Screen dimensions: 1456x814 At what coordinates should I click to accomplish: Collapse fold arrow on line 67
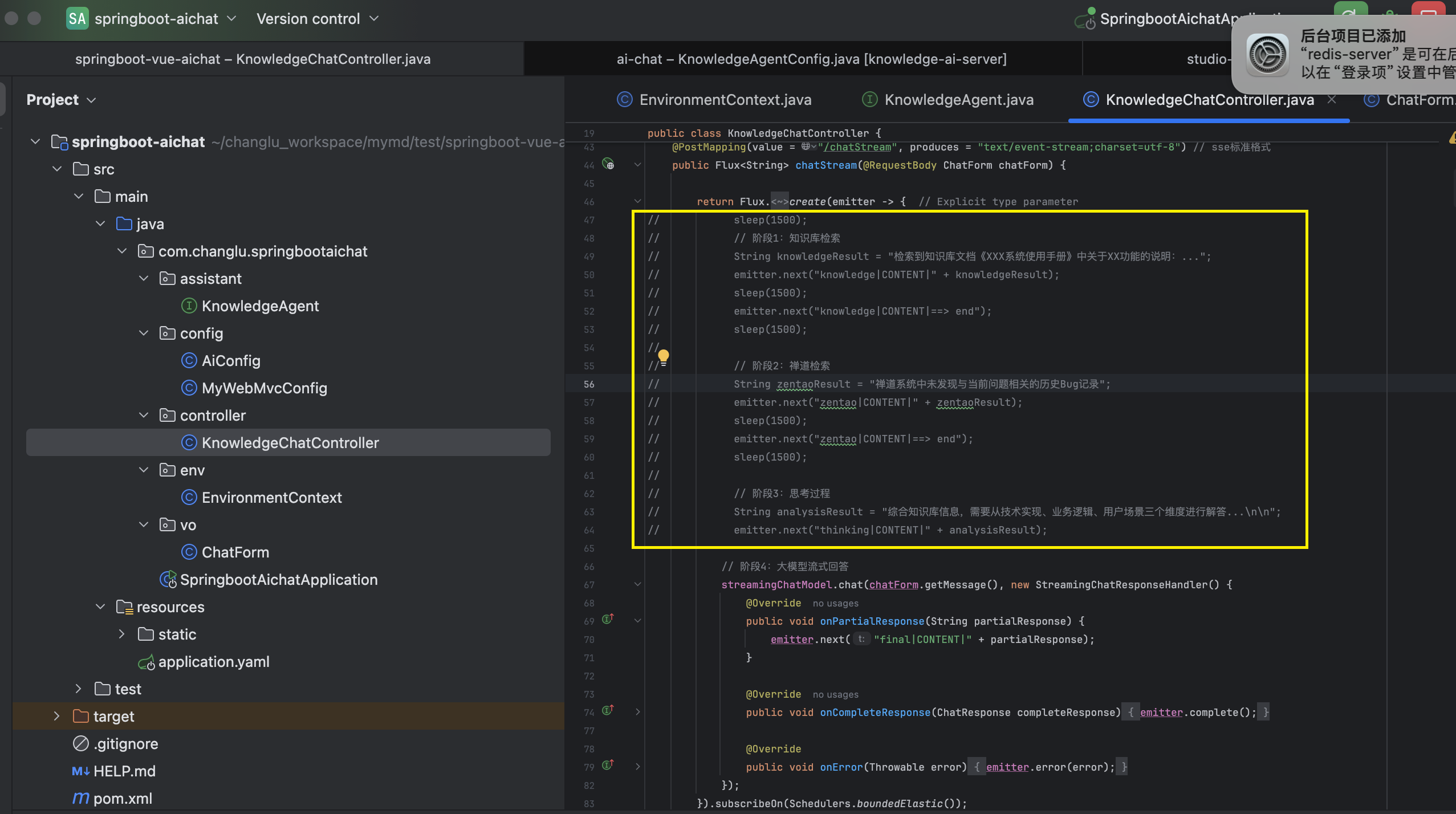(x=637, y=584)
